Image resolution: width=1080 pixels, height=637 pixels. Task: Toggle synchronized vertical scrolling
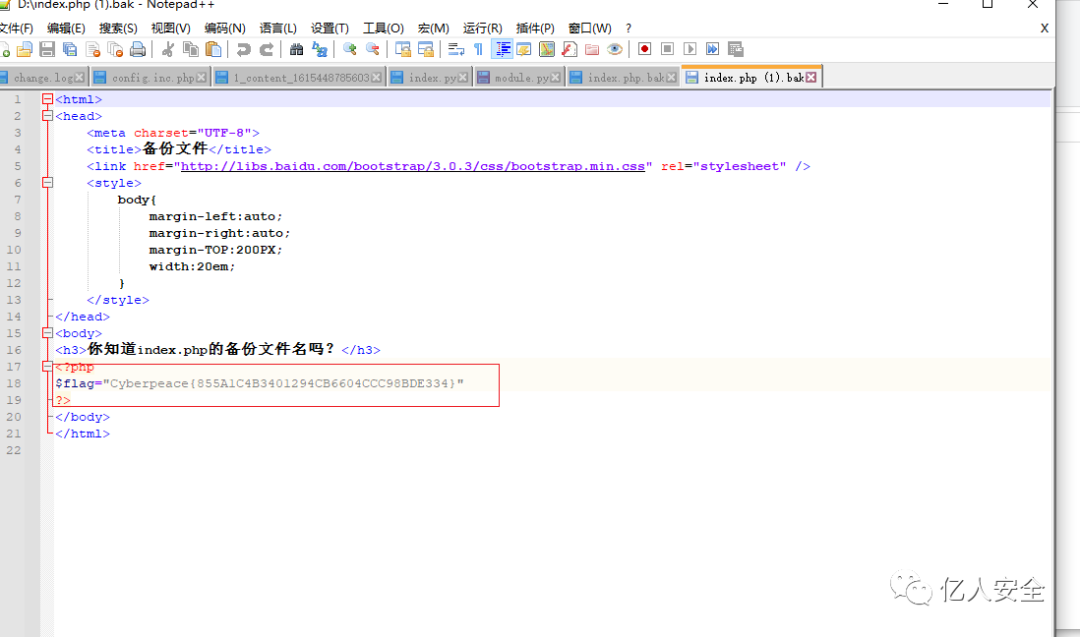point(402,49)
